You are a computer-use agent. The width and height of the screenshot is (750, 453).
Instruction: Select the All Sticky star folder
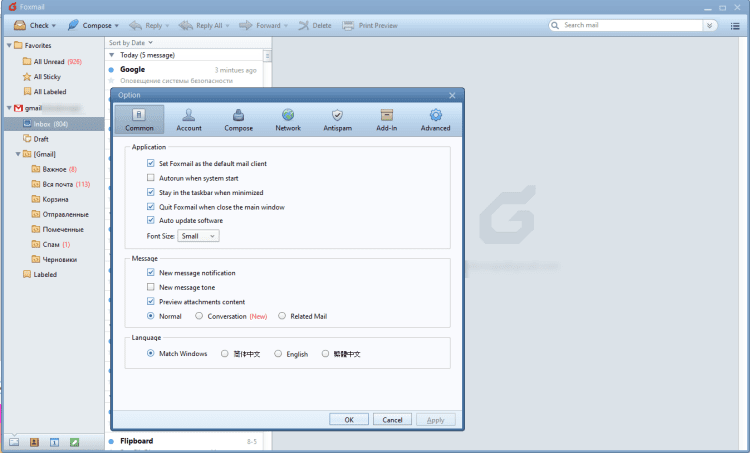(x=42, y=77)
